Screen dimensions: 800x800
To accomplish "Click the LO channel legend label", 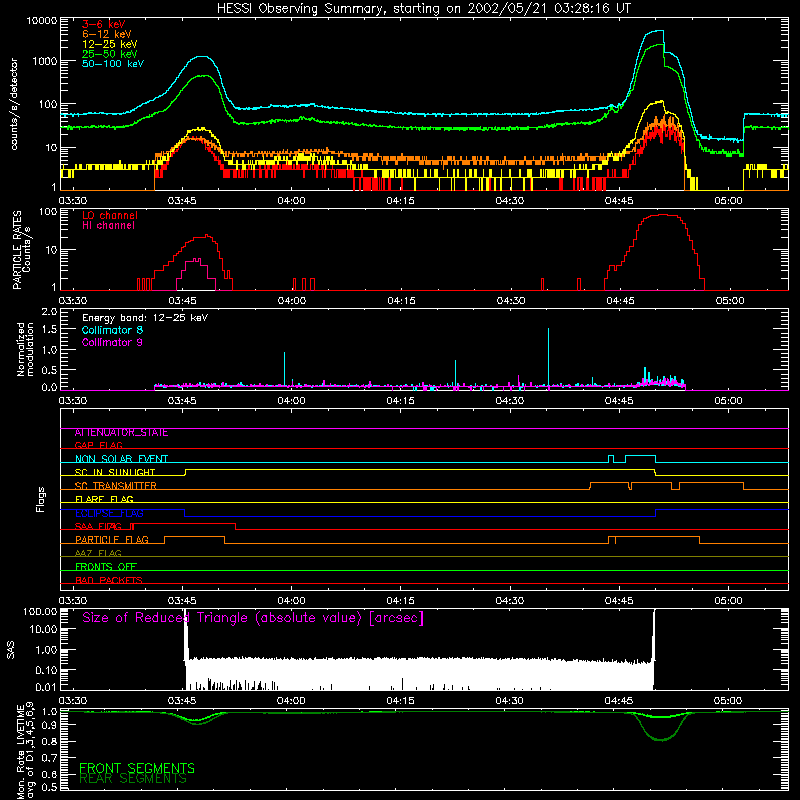I will pos(110,216).
